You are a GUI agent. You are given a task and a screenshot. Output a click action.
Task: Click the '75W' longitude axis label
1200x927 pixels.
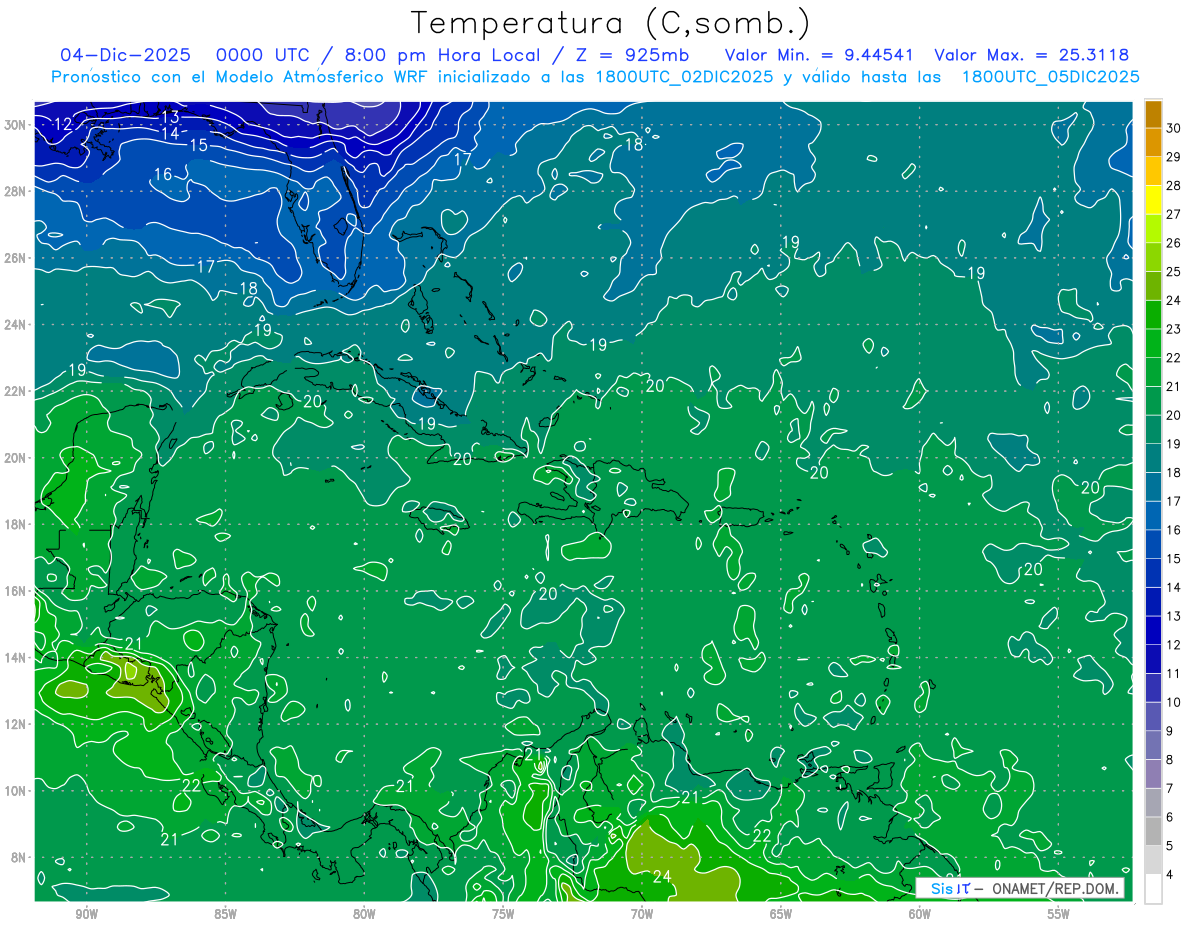coord(503,914)
